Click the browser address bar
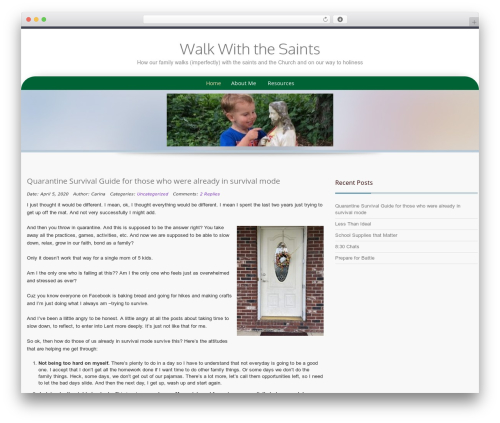Viewport: 500px width, 423px height. [x=237, y=19]
